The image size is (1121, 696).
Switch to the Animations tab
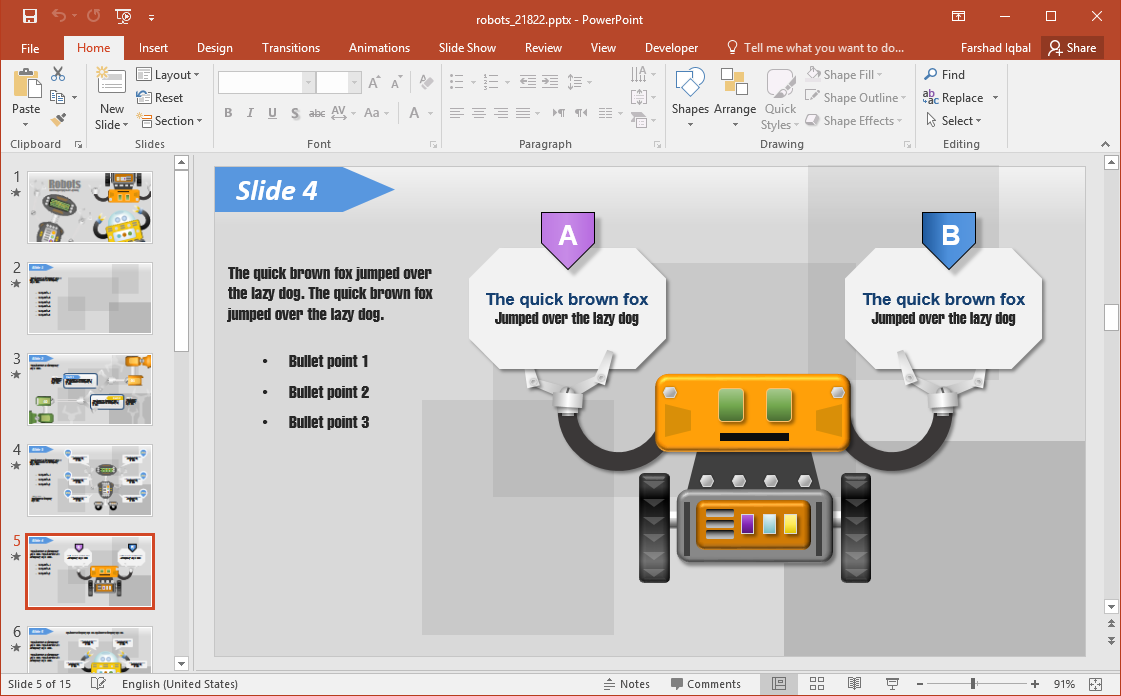379,47
